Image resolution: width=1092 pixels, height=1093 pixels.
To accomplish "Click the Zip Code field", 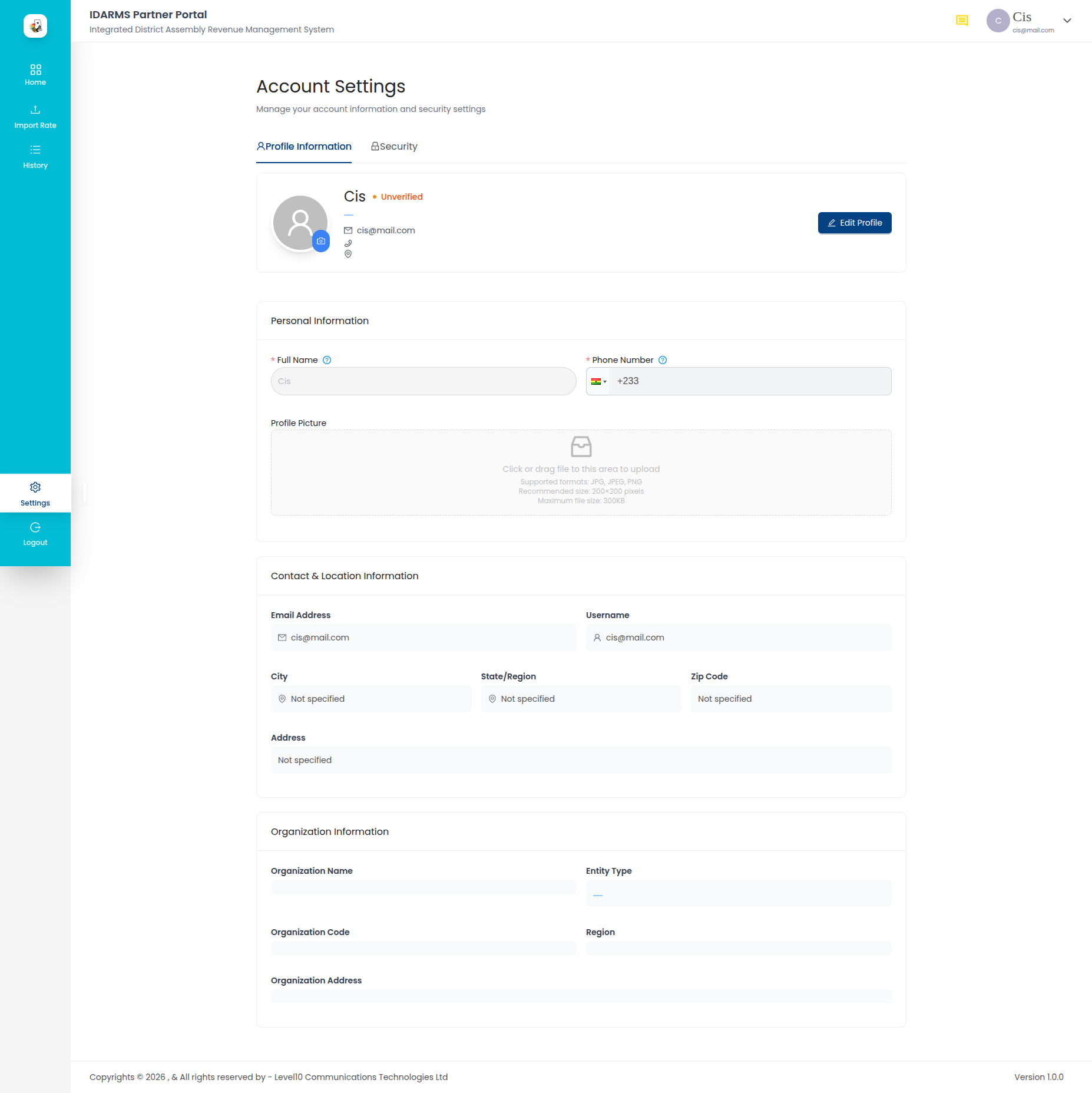I will (x=791, y=699).
